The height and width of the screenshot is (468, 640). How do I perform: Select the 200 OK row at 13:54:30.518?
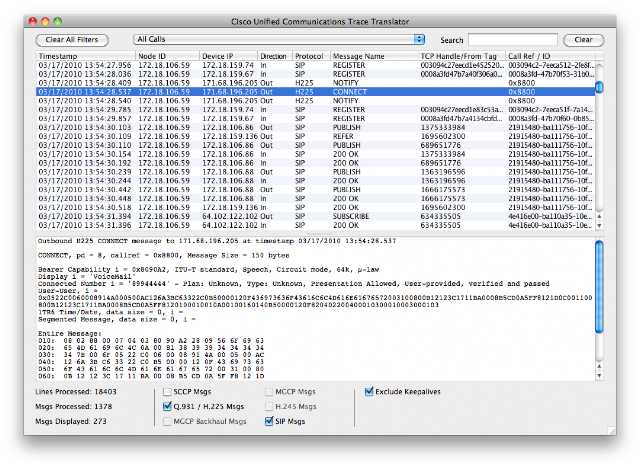pos(316,207)
